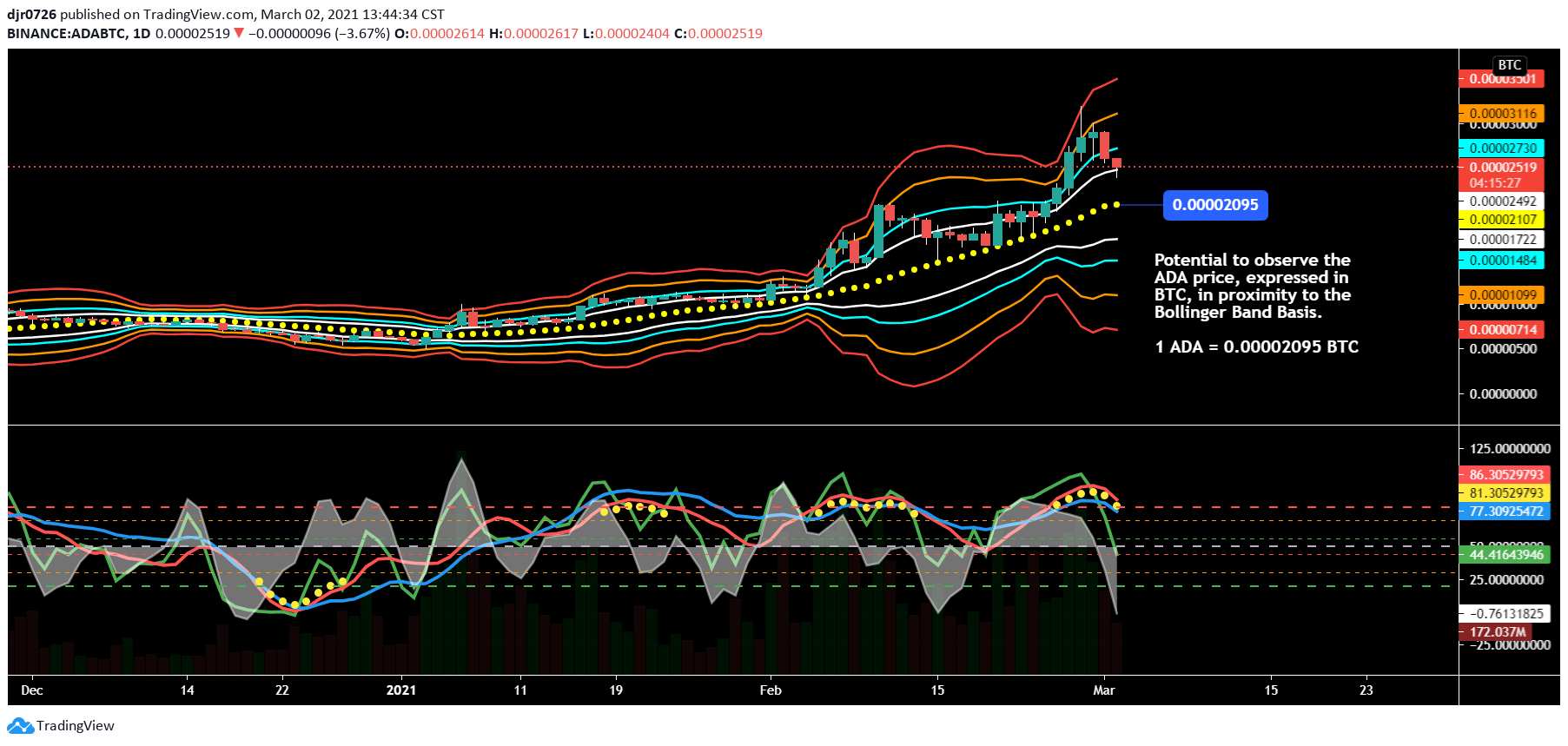
Task: Select the blue 0.00002095 price callout
Action: (1215, 205)
